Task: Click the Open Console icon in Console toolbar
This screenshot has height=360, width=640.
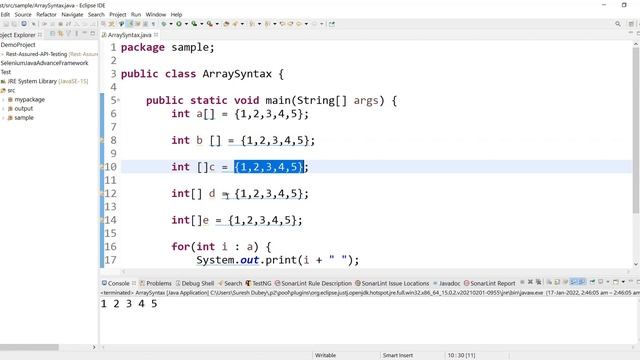Action: click(616, 282)
